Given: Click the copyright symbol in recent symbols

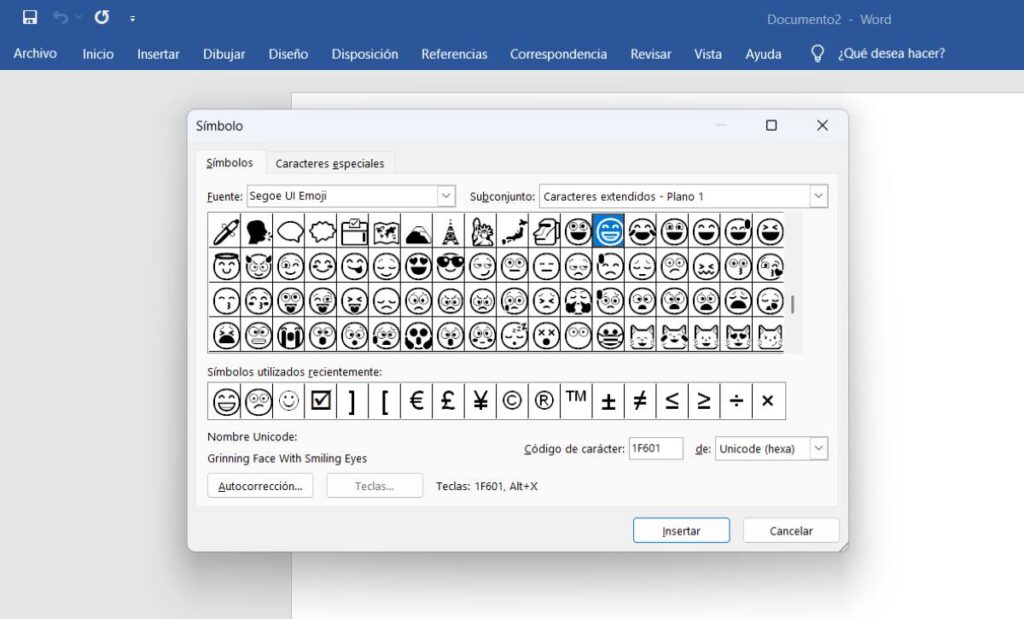Looking at the screenshot, I should point(512,400).
